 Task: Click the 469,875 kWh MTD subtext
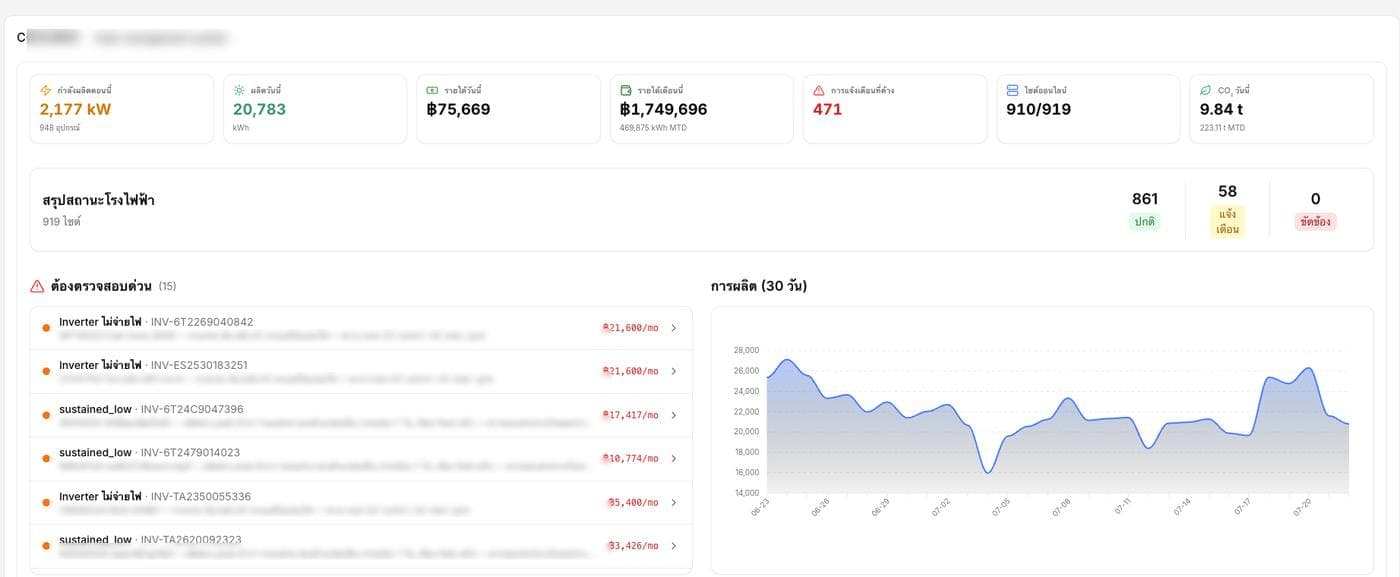point(651,128)
